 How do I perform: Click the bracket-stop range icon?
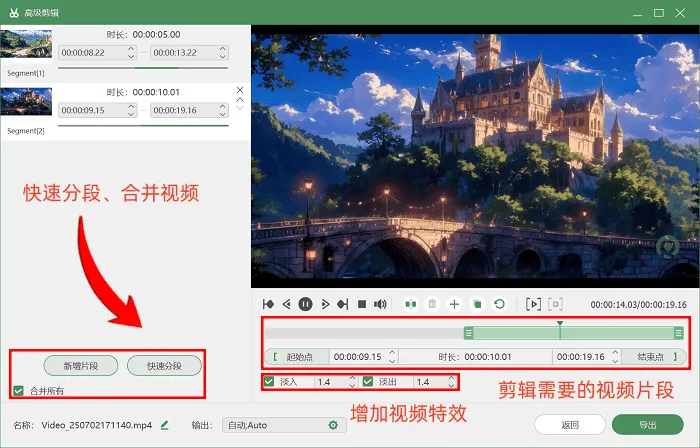(x=555, y=304)
